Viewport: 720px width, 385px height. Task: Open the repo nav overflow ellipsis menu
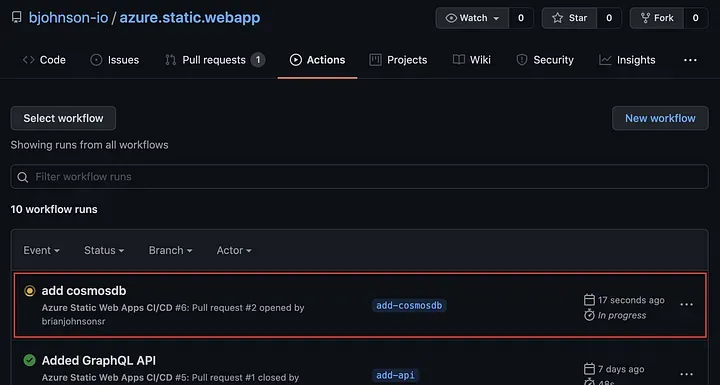pyautogui.click(x=690, y=60)
